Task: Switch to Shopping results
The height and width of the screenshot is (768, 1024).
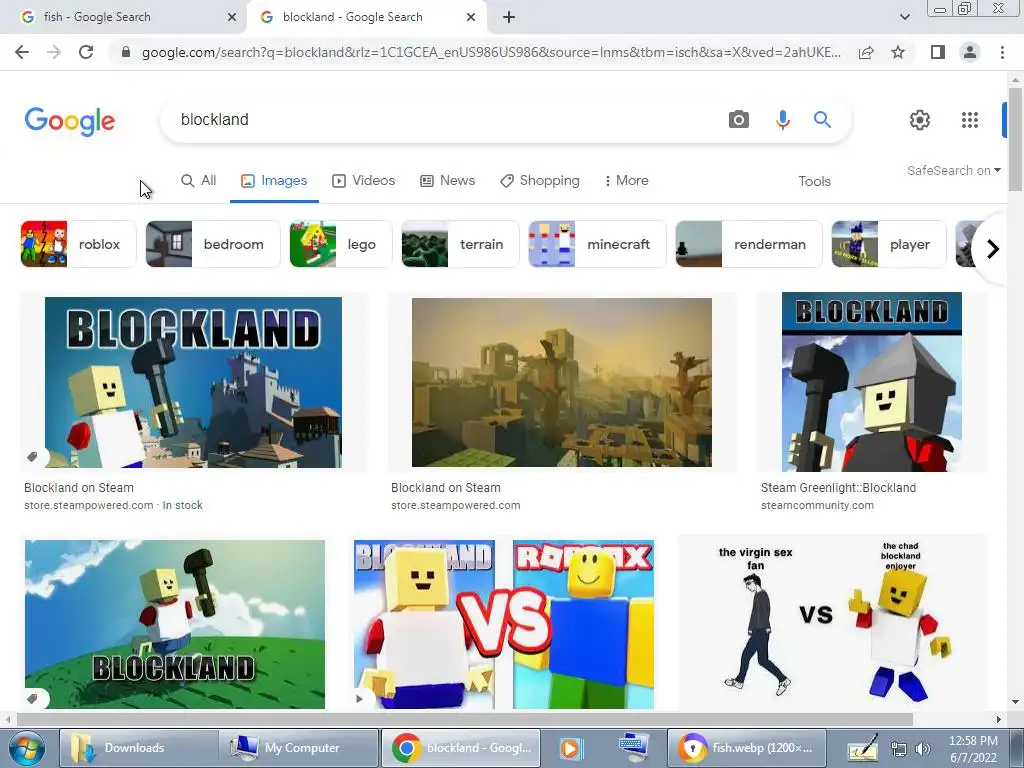Action: [x=539, y=181]
